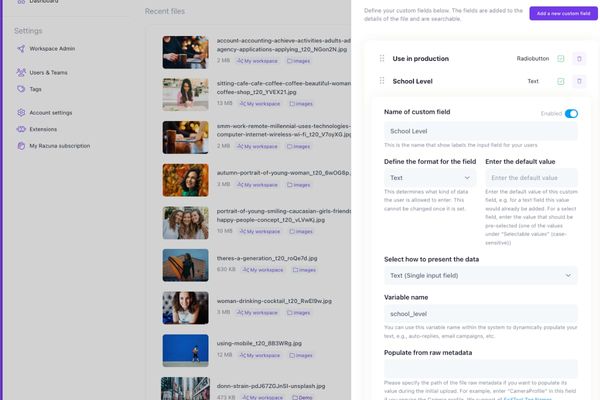600x400 pixels.
Task: Open the Select how to present data dropdown
Action: point(481,276)
